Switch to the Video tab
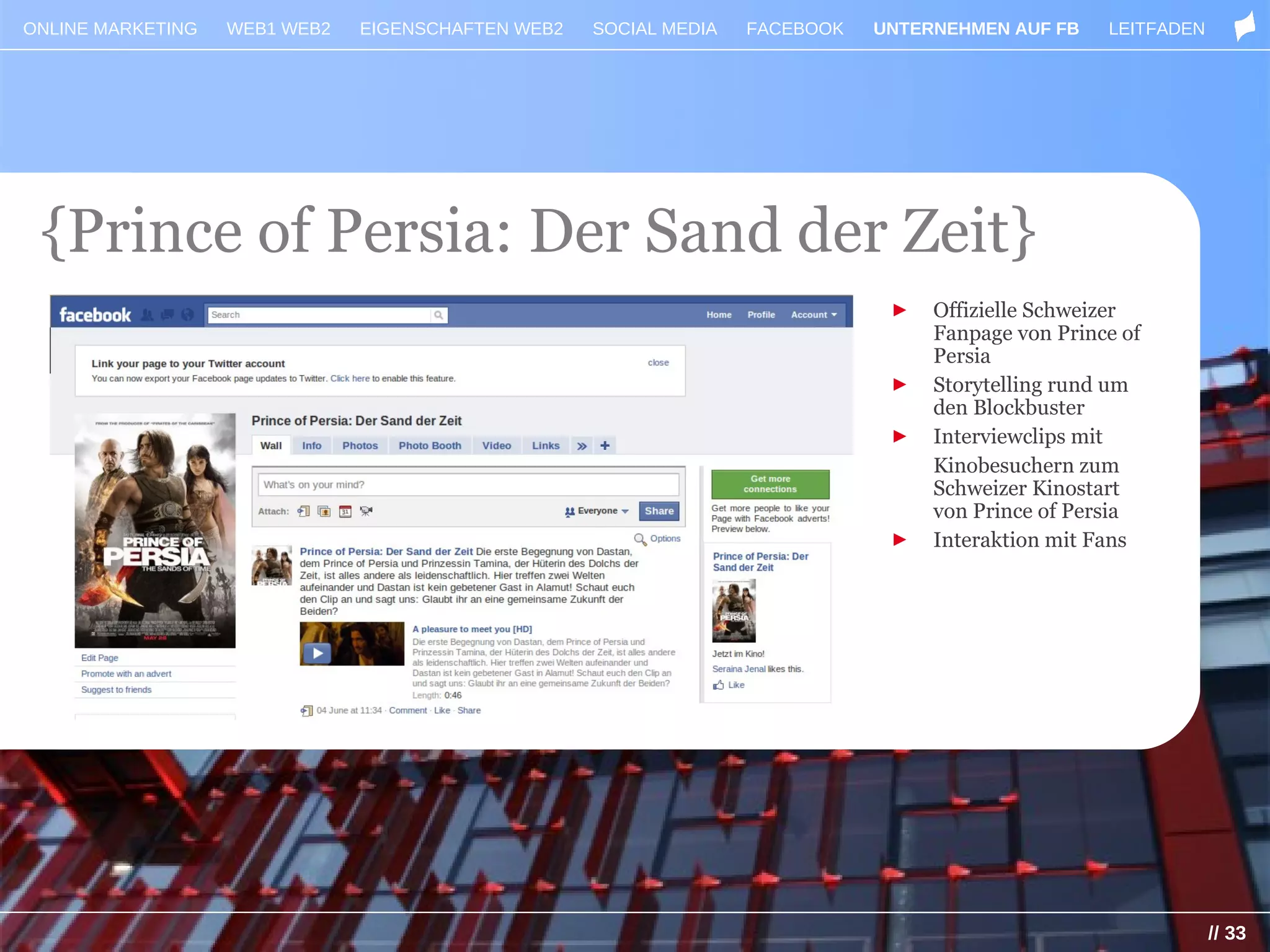Screen dimensions: 1270x952 [497, 446]
